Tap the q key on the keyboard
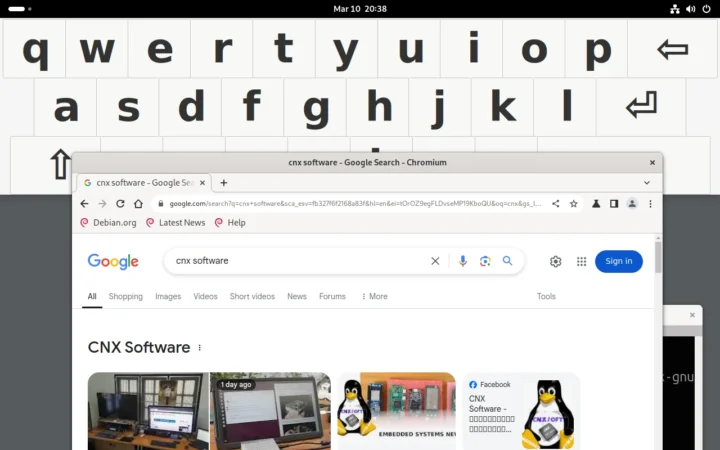Screen dimensions: 720x450 click(34, 48)
